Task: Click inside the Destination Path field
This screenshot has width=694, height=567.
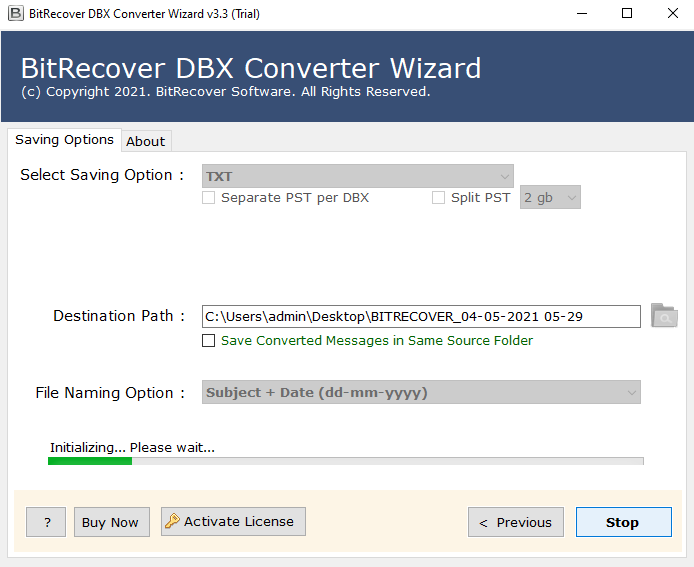Action: 421,316
